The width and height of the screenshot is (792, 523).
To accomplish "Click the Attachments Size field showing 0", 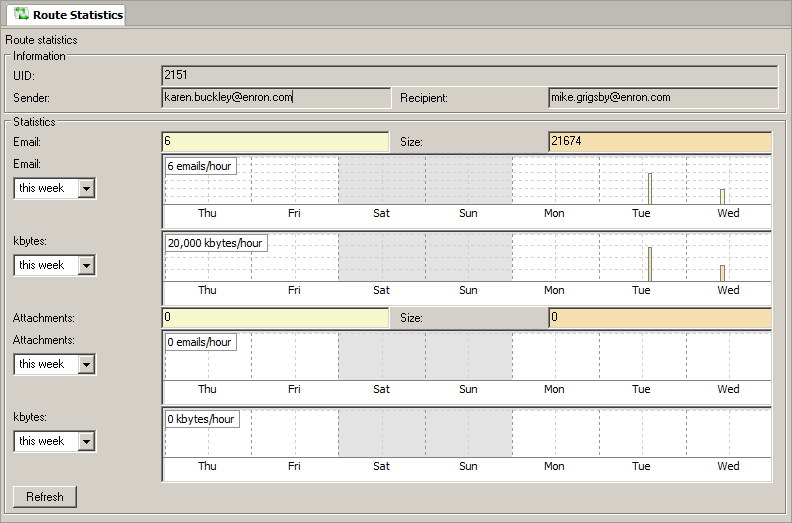I will tap(660, 318).
